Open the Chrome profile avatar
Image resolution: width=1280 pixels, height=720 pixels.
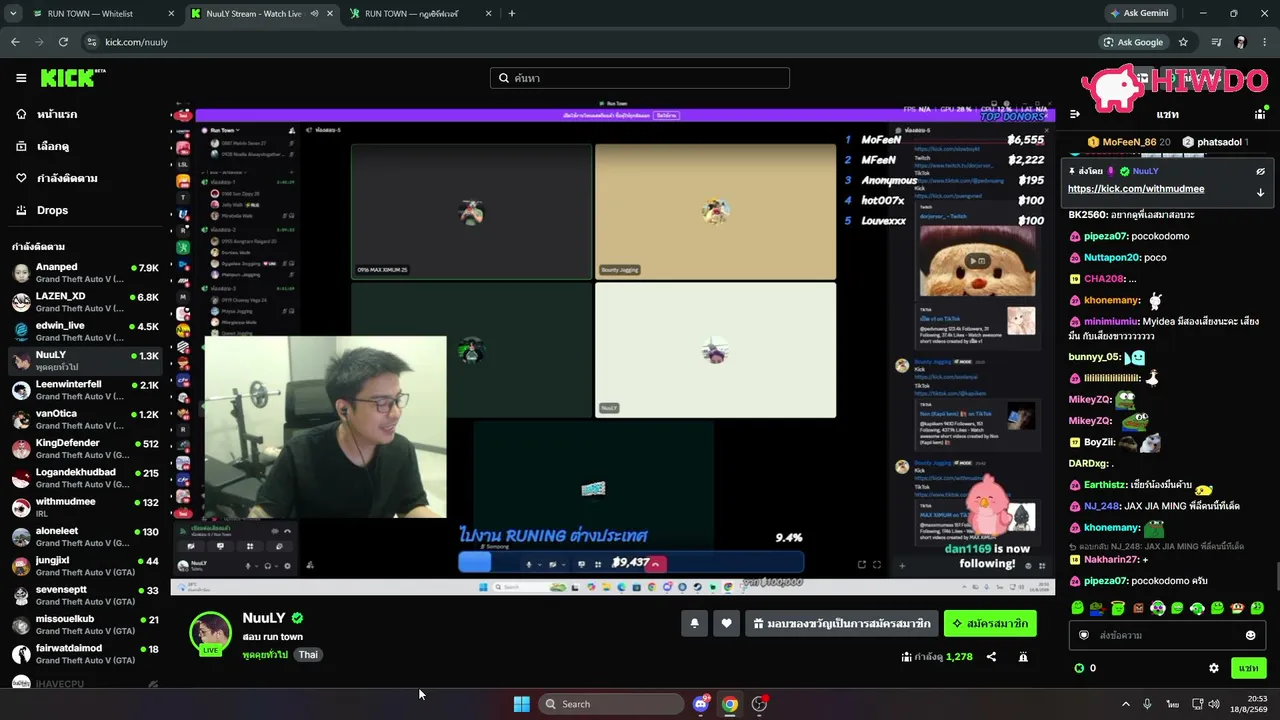pos(1241,42)
